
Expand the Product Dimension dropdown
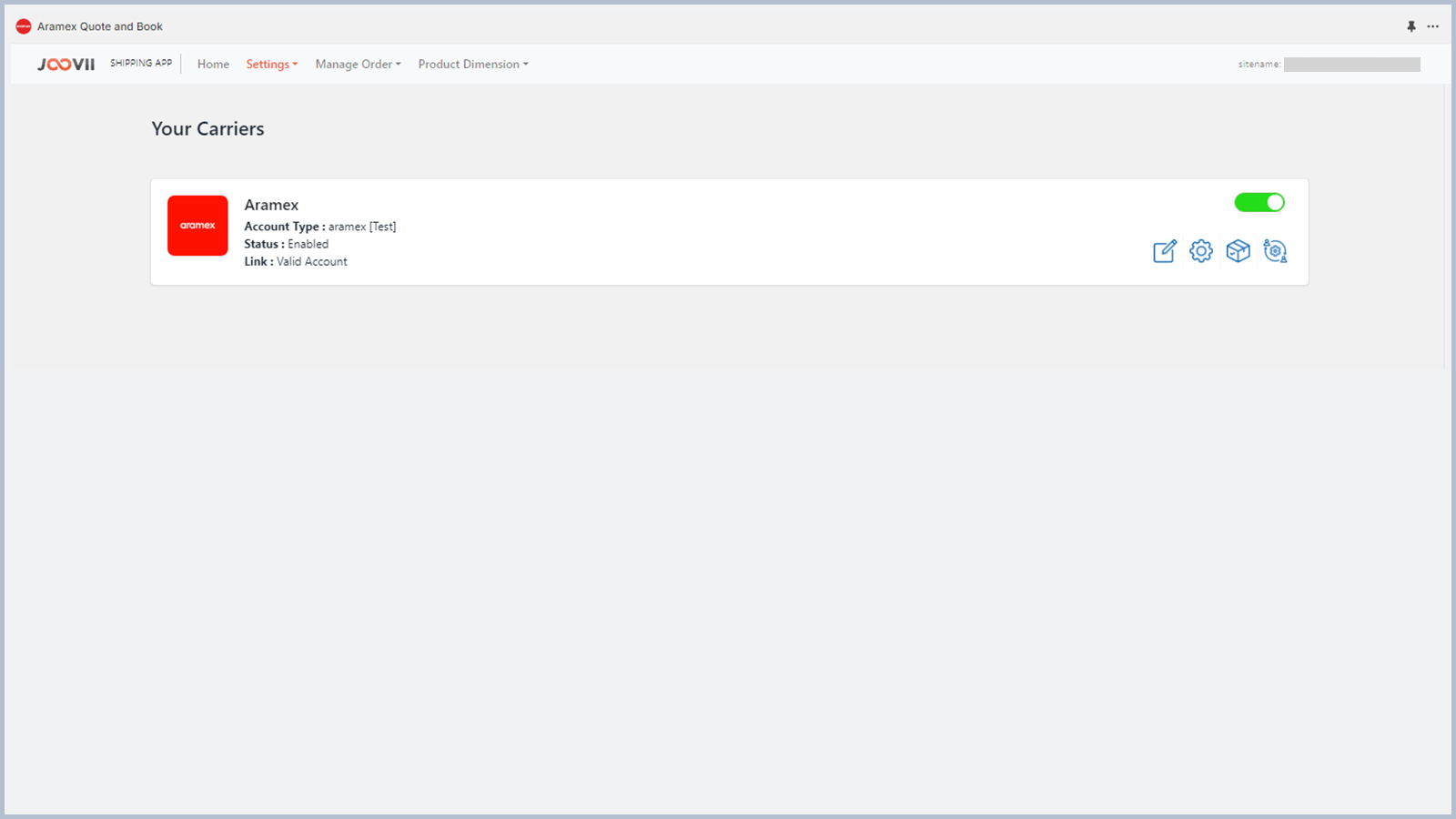click(472, 65)
